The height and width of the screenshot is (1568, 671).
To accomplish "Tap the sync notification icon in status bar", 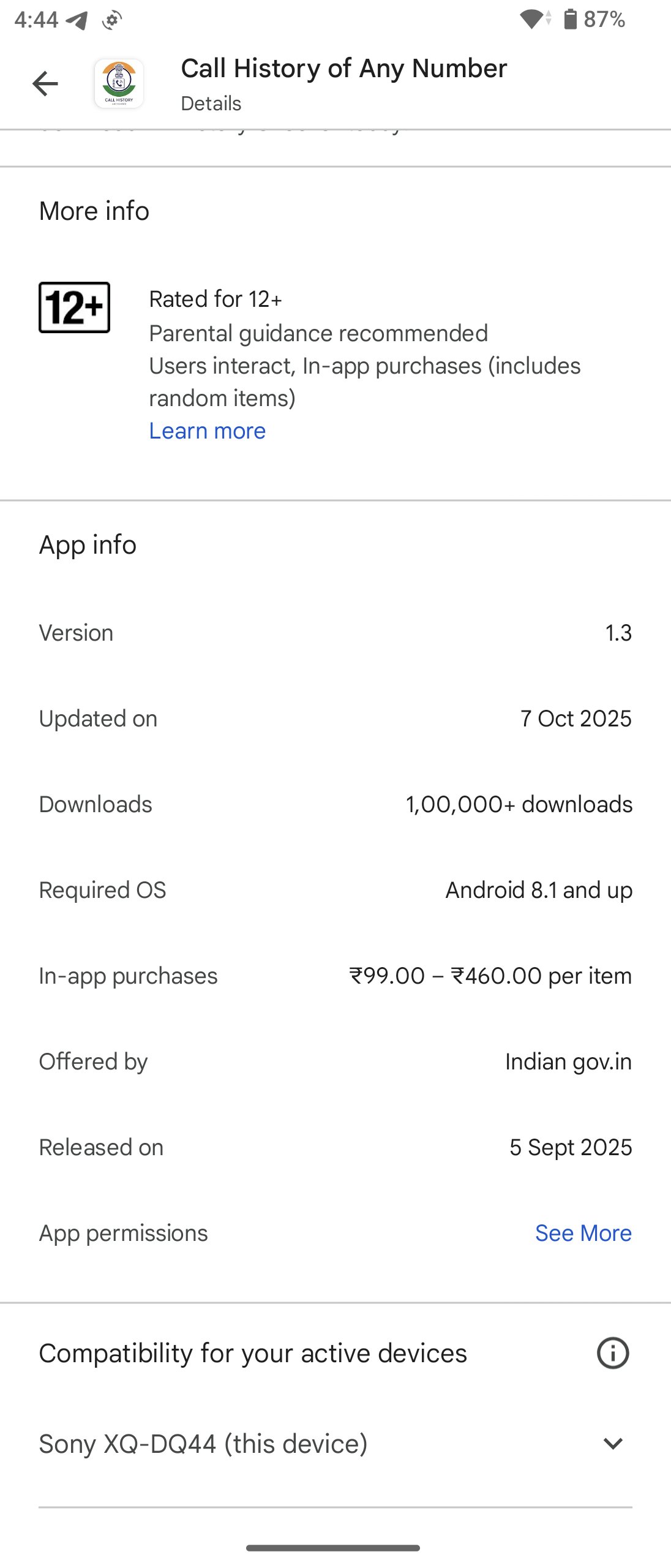I will coord(112,20).
